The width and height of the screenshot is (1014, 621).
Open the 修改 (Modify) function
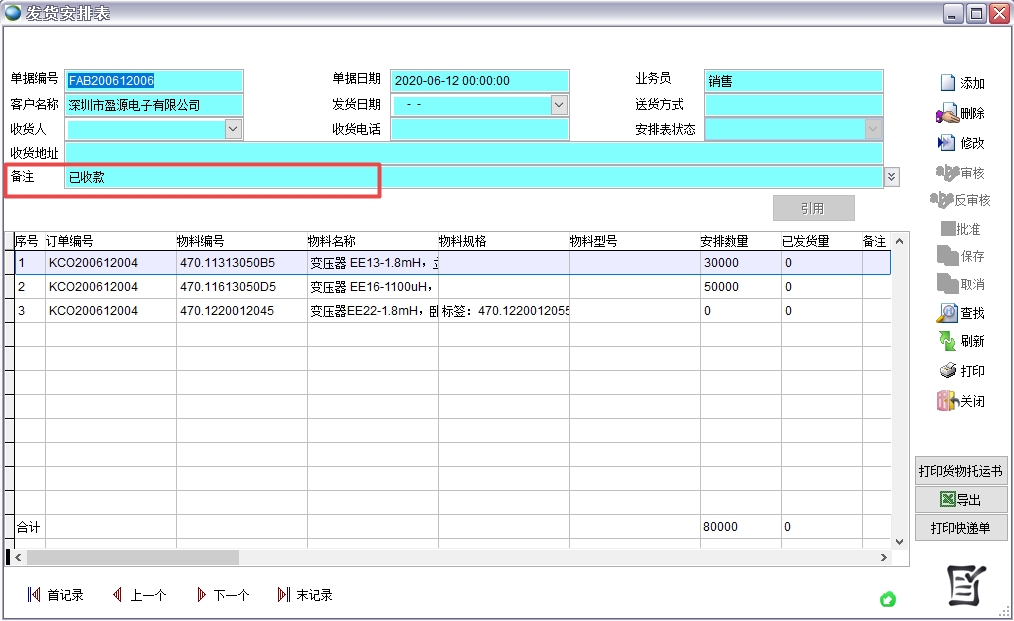click(x=961, y=141)
